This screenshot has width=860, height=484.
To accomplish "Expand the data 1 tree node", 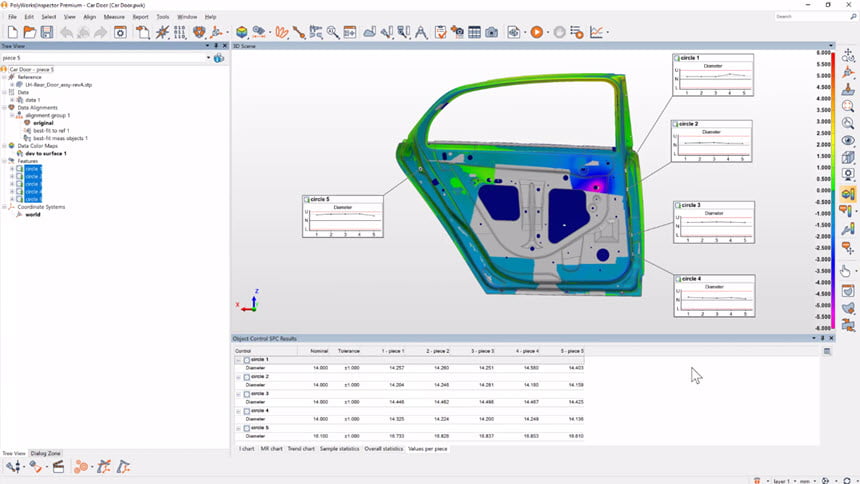I will [12, 100].
